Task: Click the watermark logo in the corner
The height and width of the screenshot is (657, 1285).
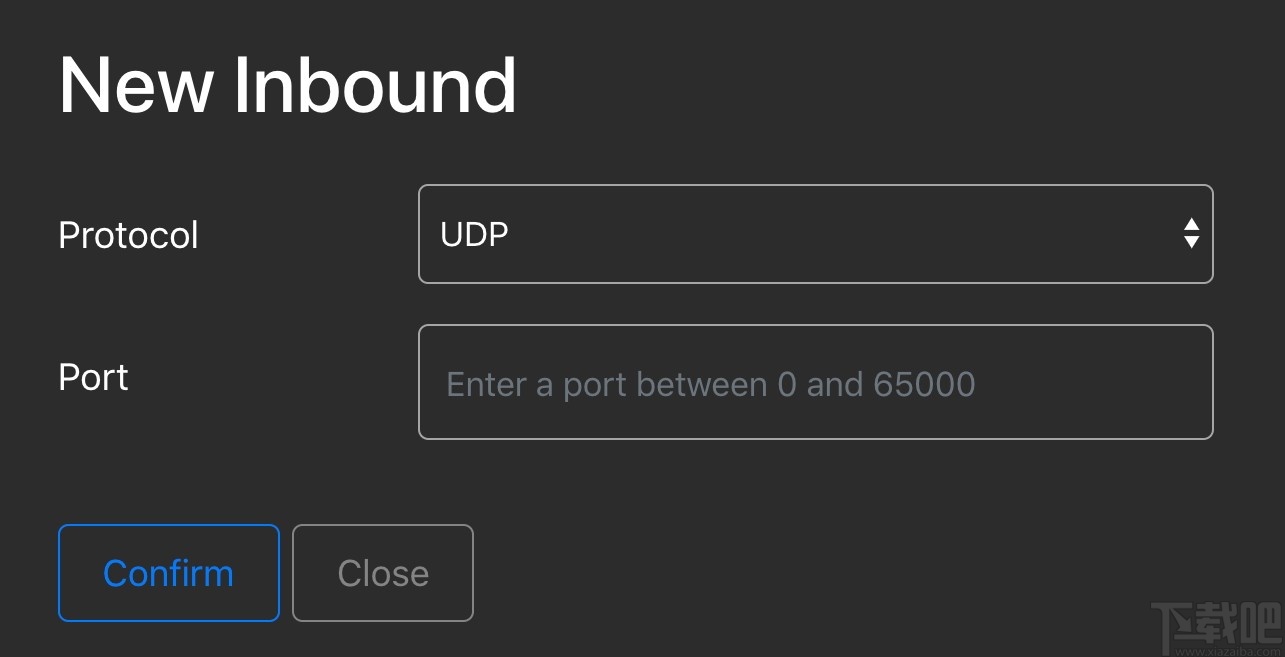Action: tap(1215, 627)
